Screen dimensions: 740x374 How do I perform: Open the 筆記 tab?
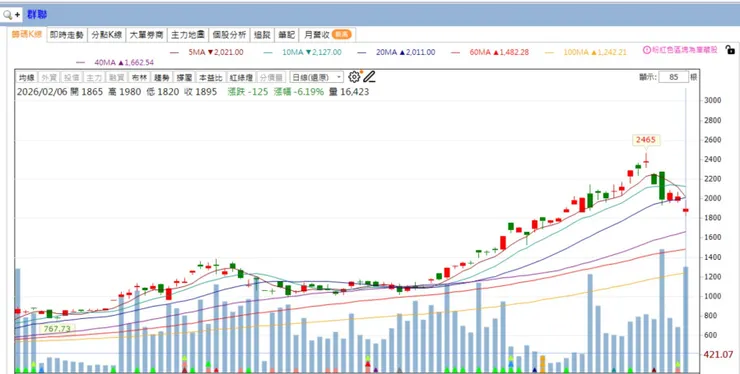tap(286, 34)
